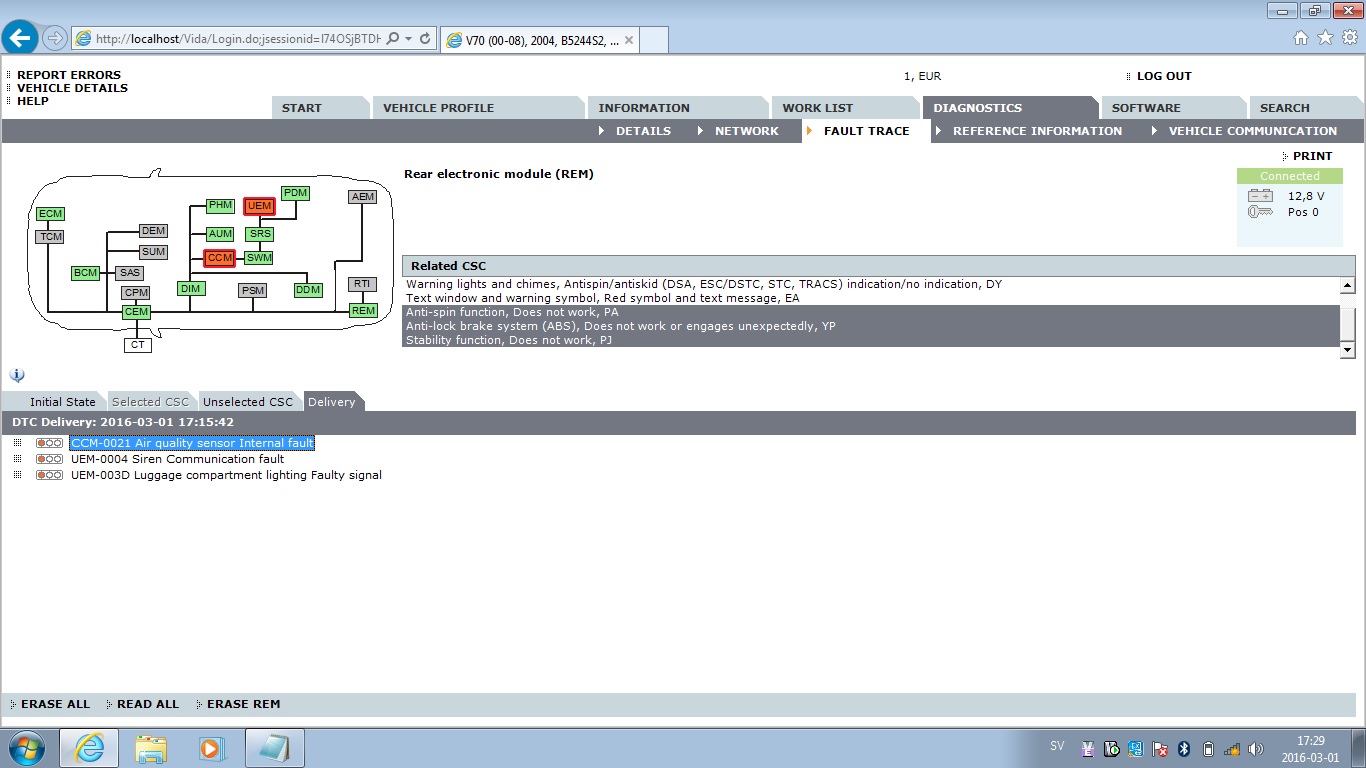
Task: Open the VEHICLE PROFILE tab
Action: tap(438, 108)
